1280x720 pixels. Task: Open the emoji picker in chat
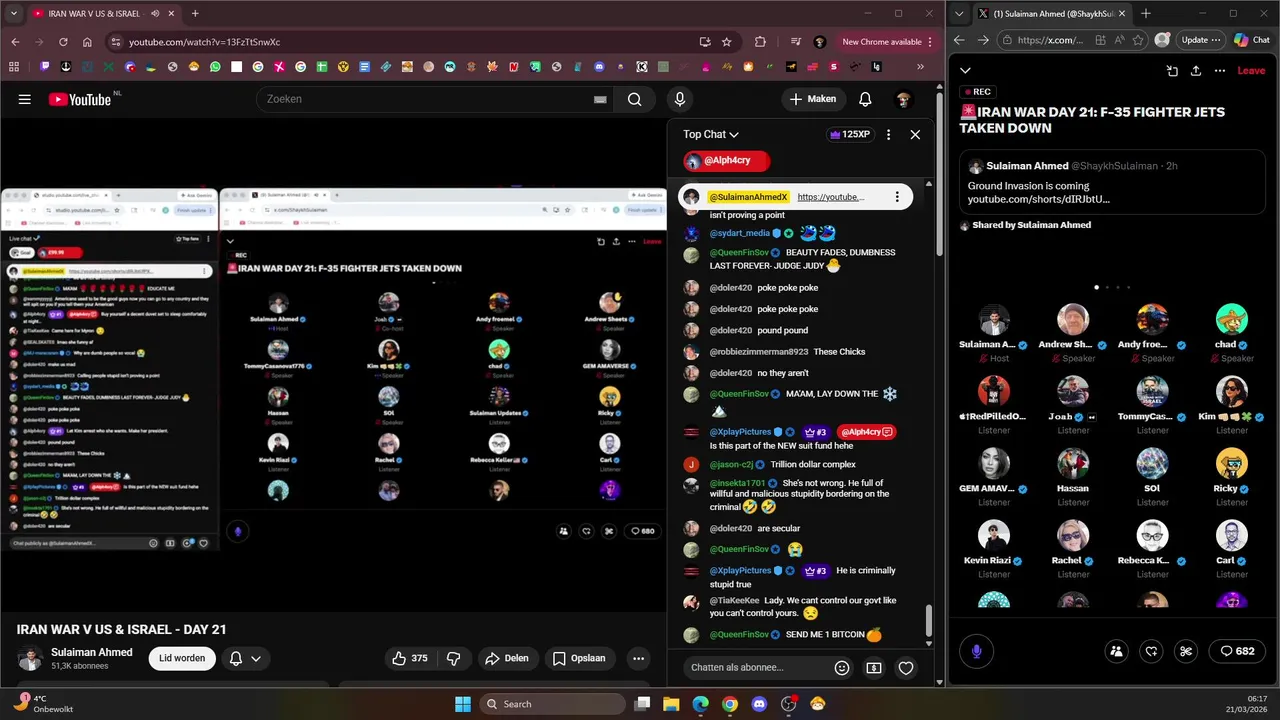click(x=842, y=667)
